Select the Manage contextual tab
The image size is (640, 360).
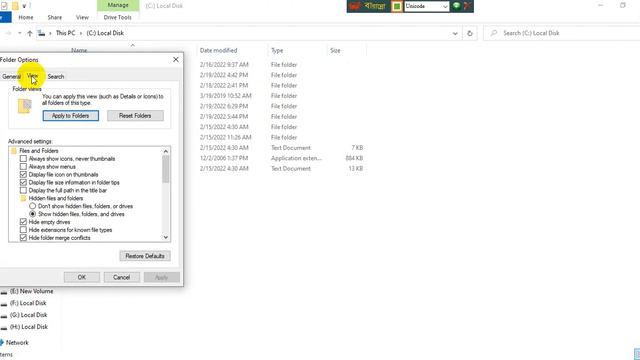pos(118,5)
